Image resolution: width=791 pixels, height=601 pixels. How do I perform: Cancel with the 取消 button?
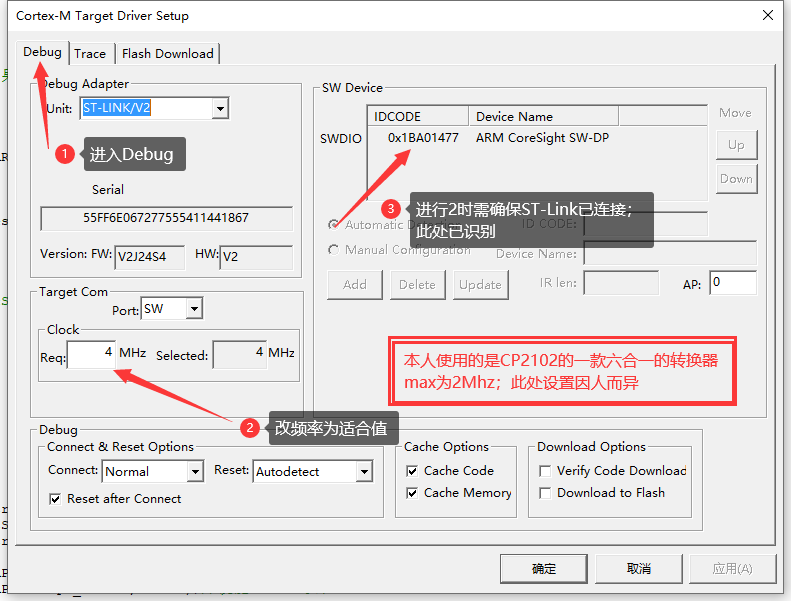[x=639, y=569]
